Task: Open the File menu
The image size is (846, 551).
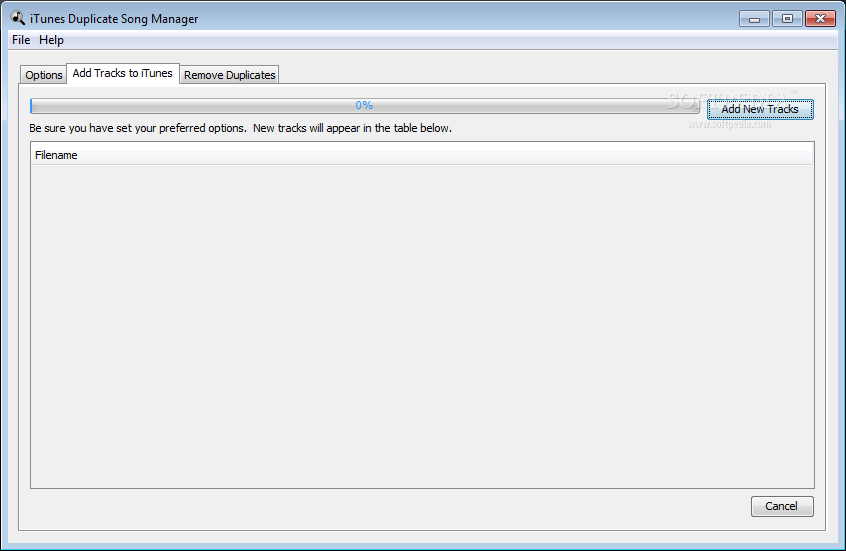Action: (21, 40)
